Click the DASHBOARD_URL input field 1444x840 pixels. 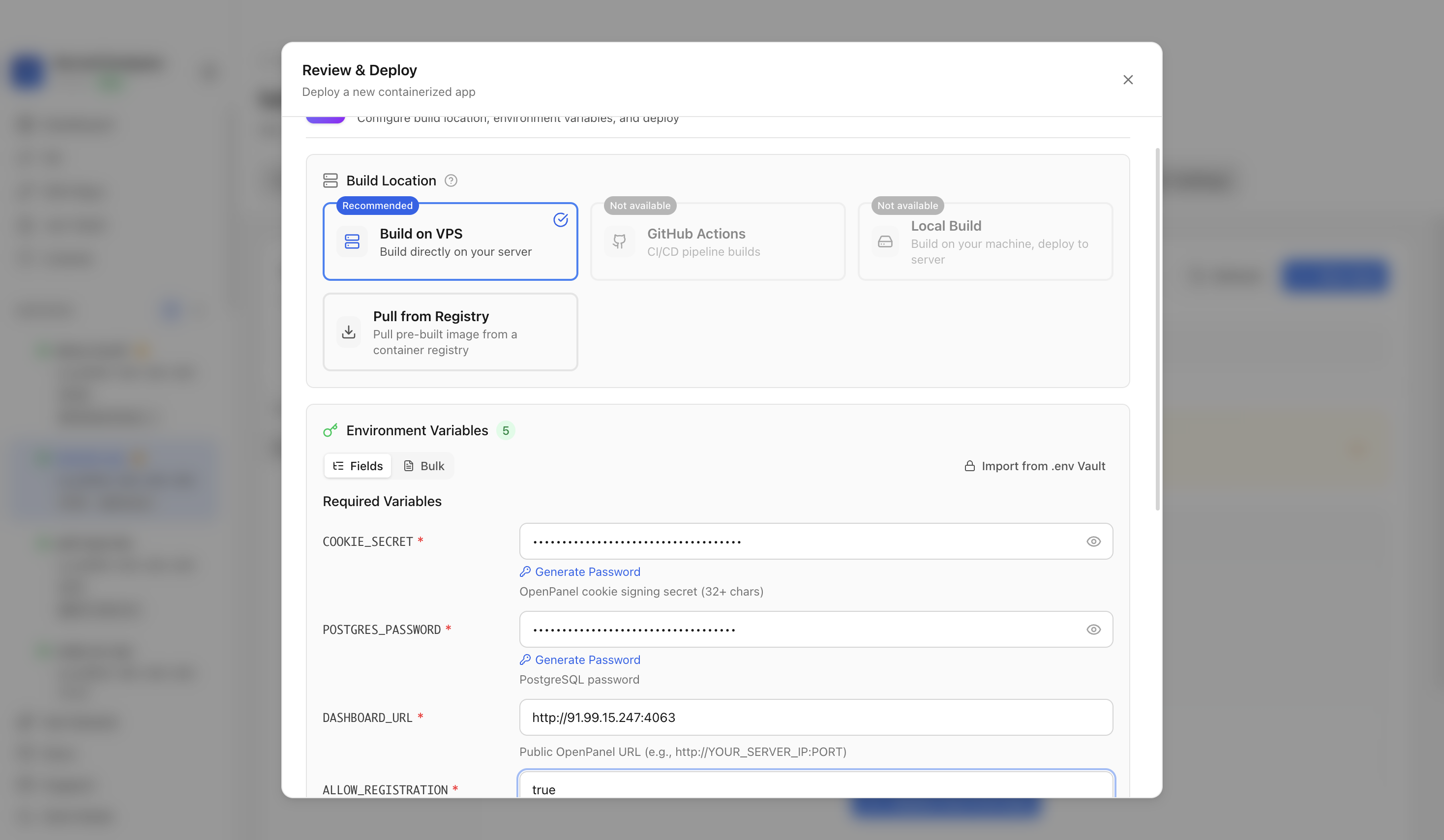click(x=816, y=718)
